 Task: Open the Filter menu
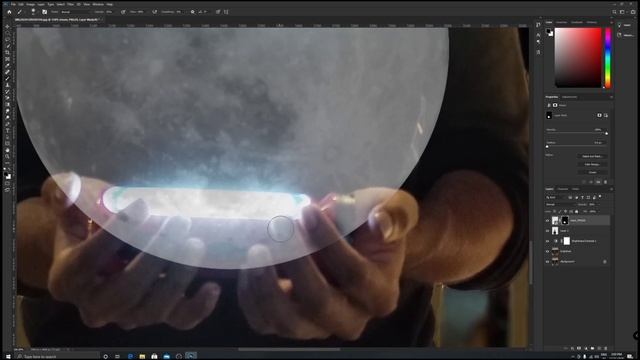click(x=70, y=4)
